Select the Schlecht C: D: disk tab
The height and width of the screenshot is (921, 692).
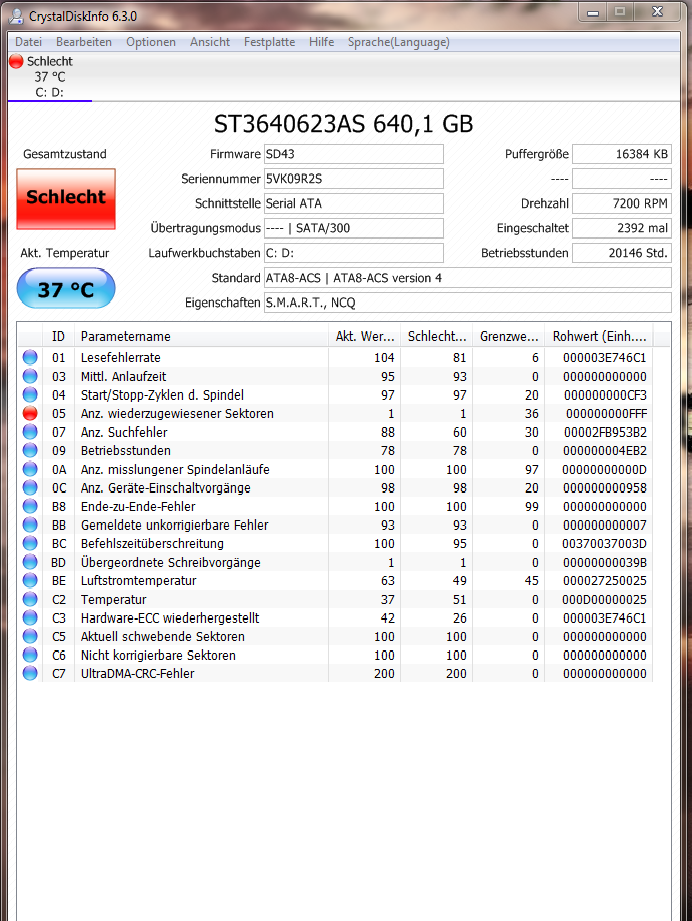coord(50,76)
